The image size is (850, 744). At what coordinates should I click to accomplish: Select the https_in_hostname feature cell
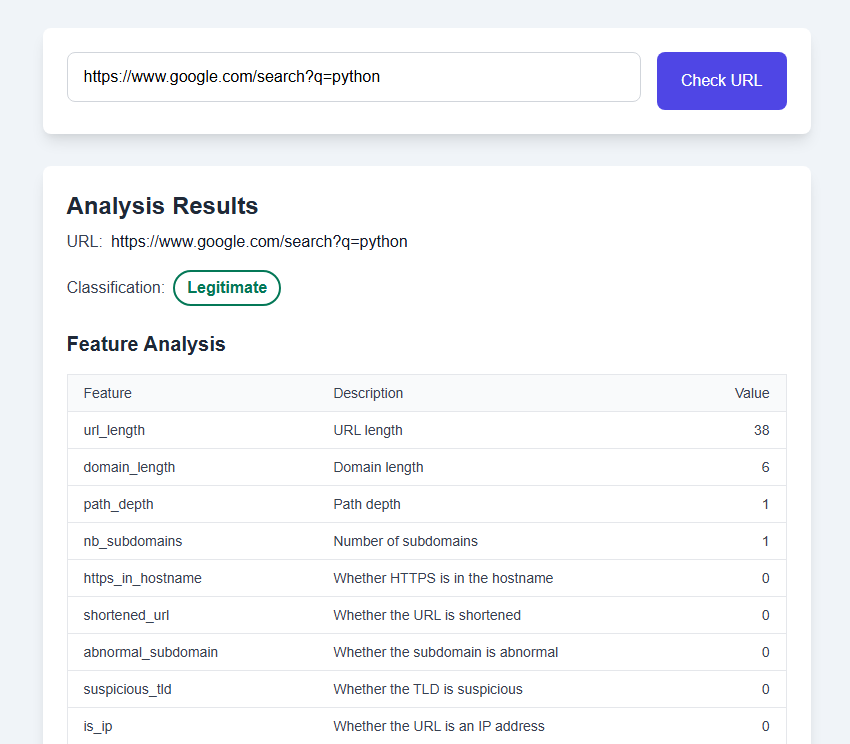142,578
